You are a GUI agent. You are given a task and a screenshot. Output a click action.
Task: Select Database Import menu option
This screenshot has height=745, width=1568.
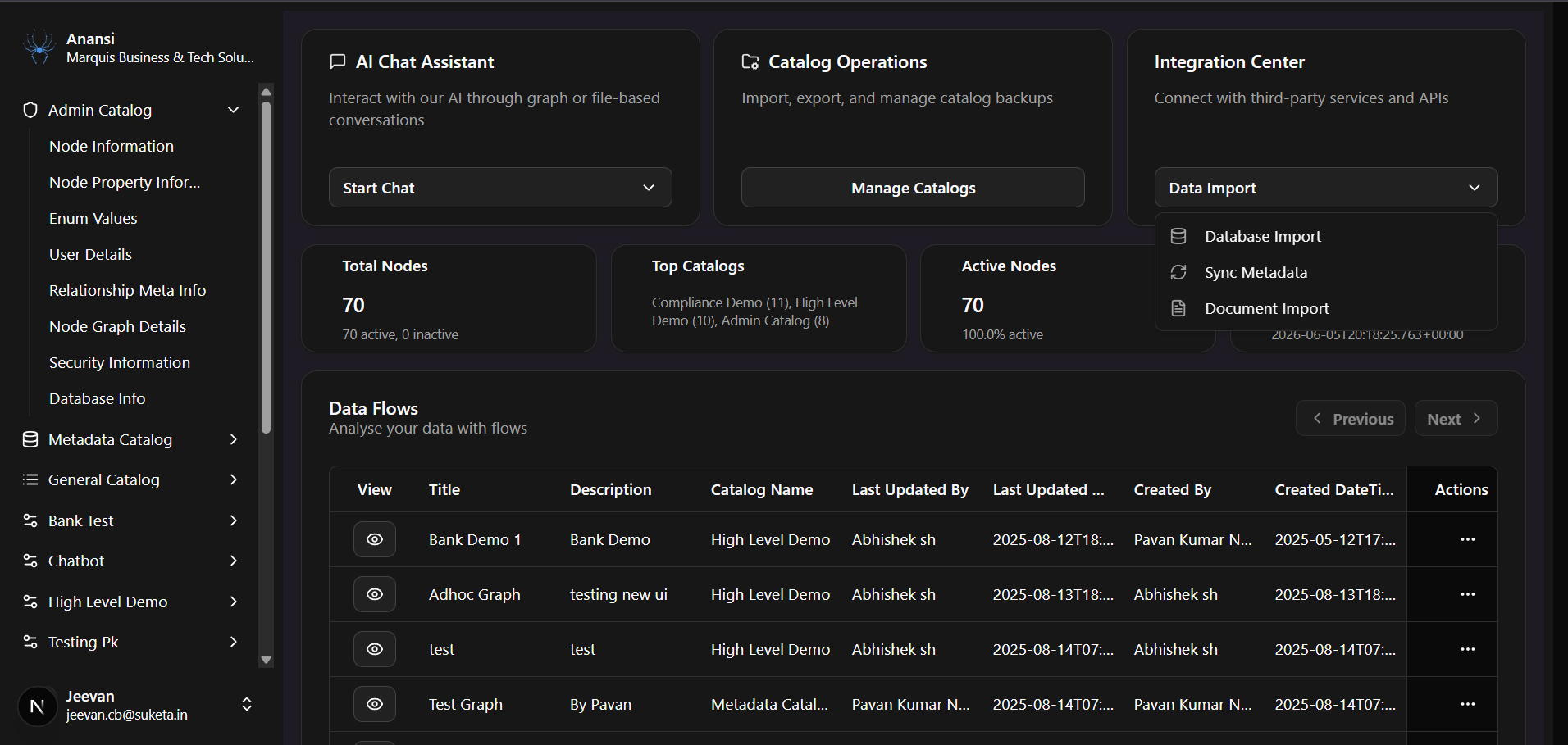point(1326,236)
